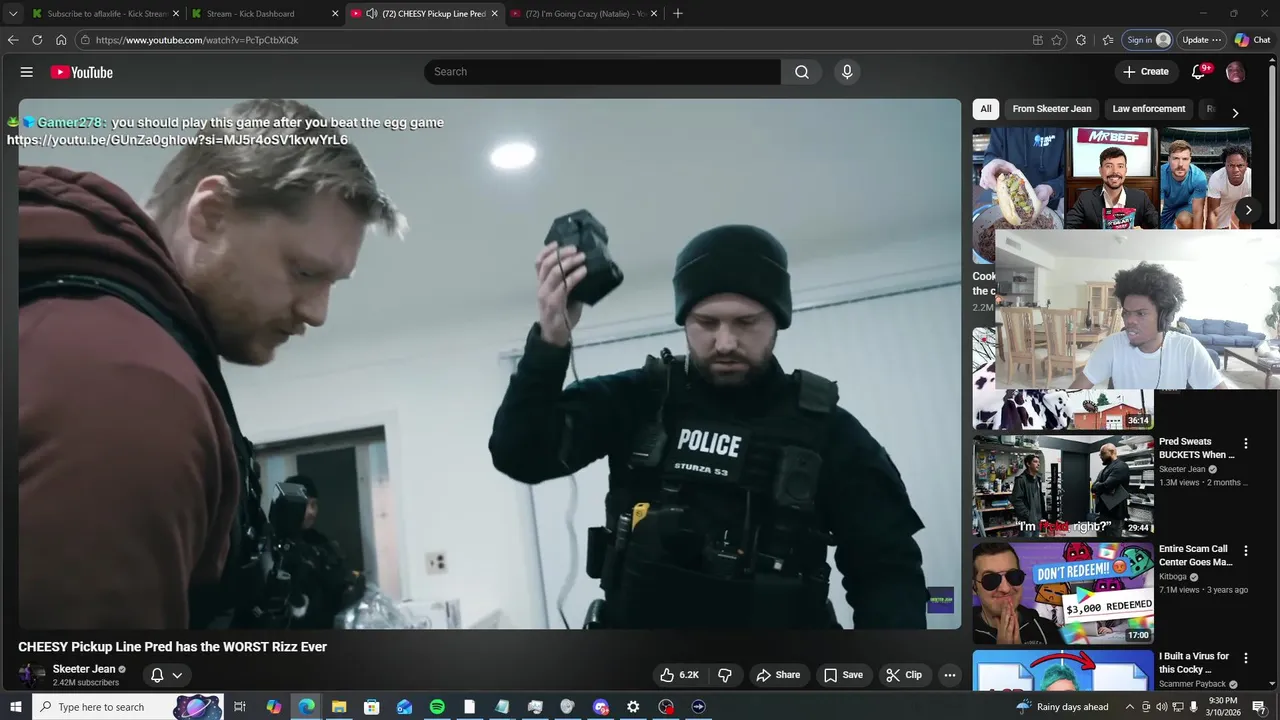
Task: Open Spotify from the taskbar
Action: (x=437, y=707)
